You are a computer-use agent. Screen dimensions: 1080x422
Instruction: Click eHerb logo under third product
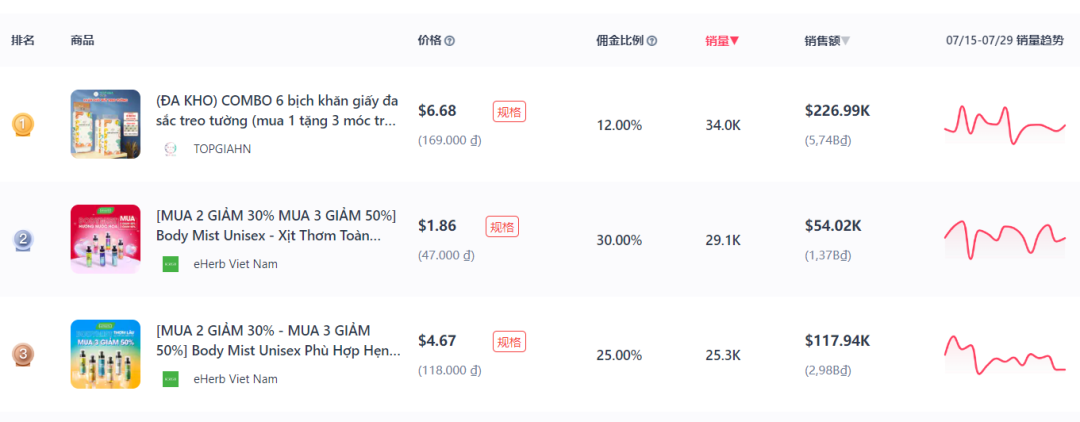point(170,379)
